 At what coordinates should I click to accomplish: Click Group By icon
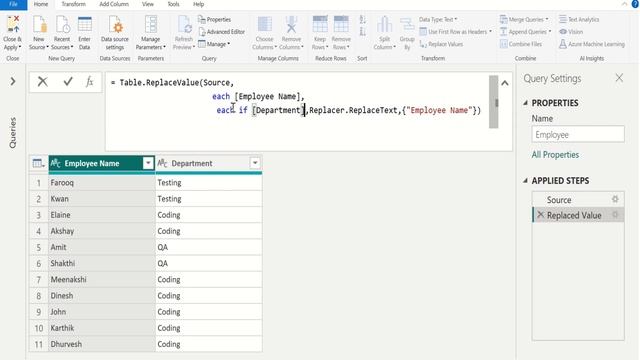point(407,25)
